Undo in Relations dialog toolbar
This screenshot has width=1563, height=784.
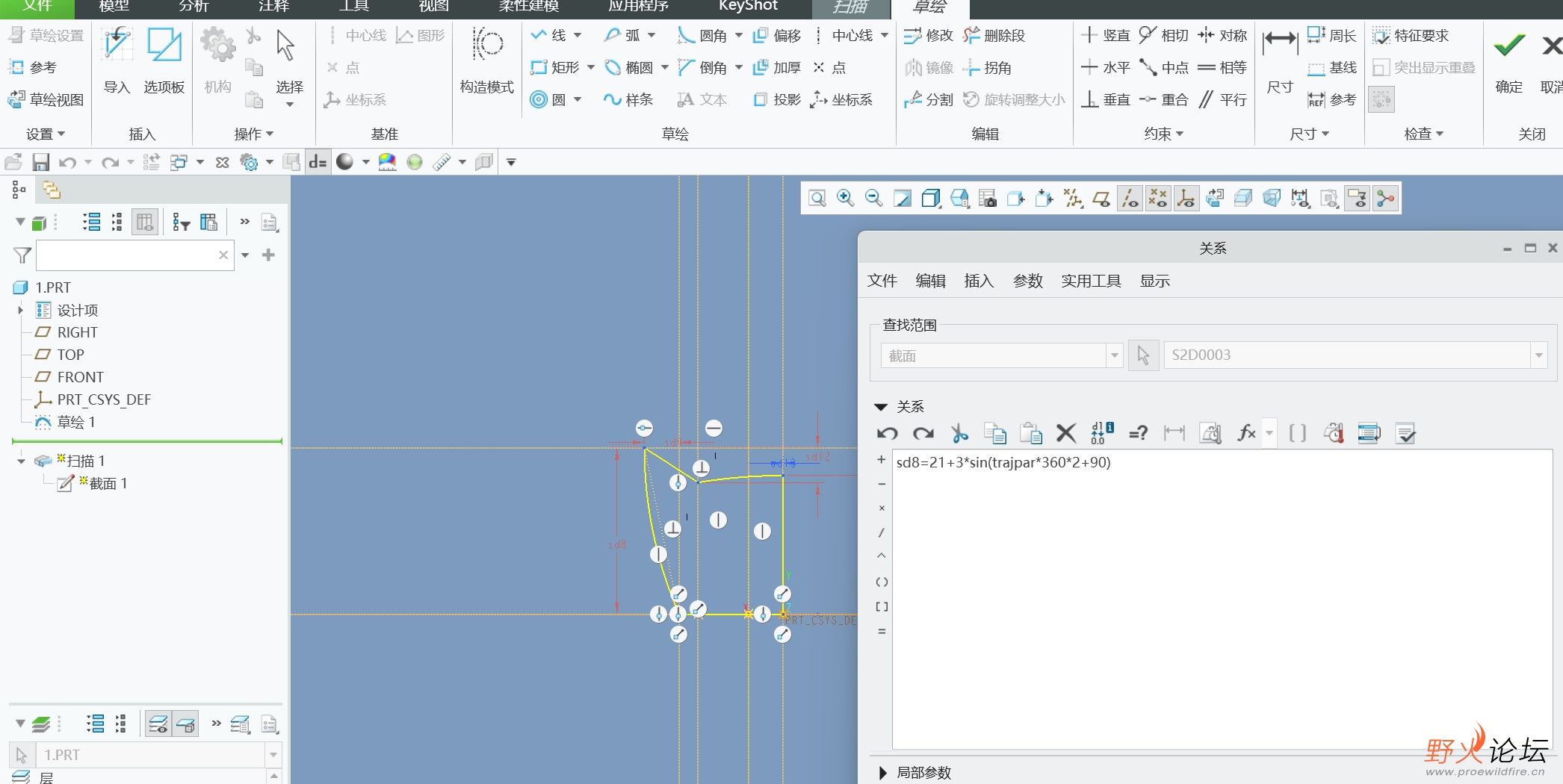(x=888, y=433)
